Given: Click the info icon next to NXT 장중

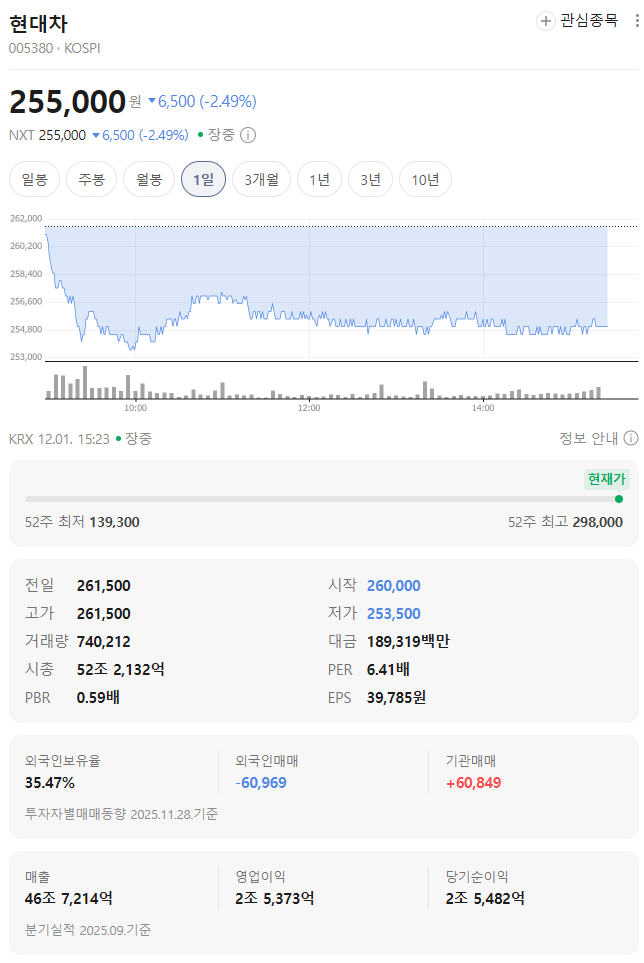Looking at the screenshot, I should (247, 135).
